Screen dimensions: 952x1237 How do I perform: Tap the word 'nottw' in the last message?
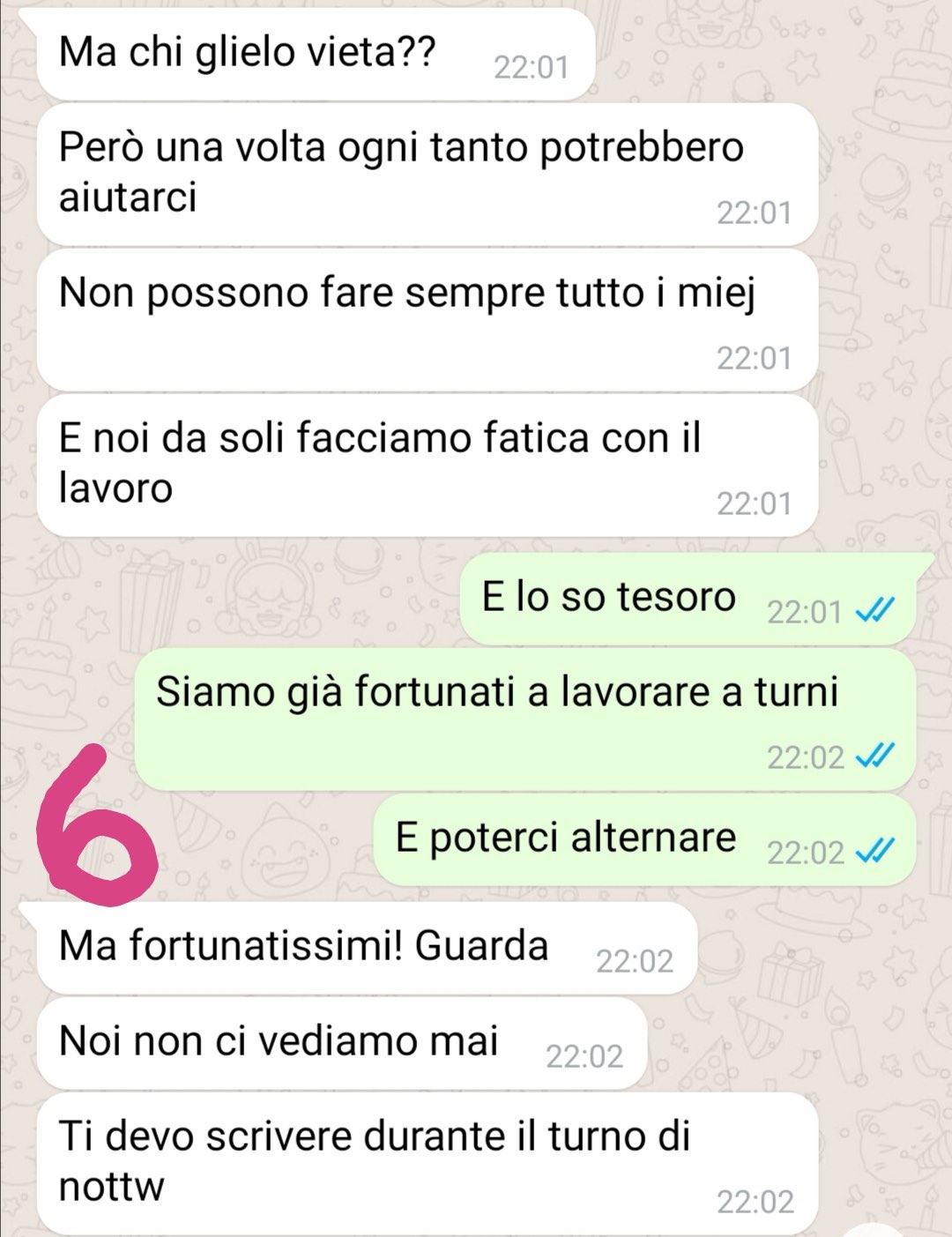point(111,1187)
